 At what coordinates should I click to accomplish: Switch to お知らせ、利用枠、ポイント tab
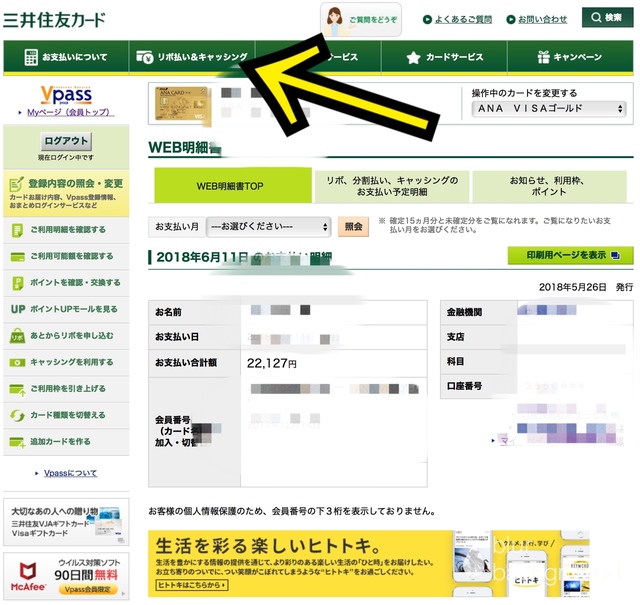549,186
